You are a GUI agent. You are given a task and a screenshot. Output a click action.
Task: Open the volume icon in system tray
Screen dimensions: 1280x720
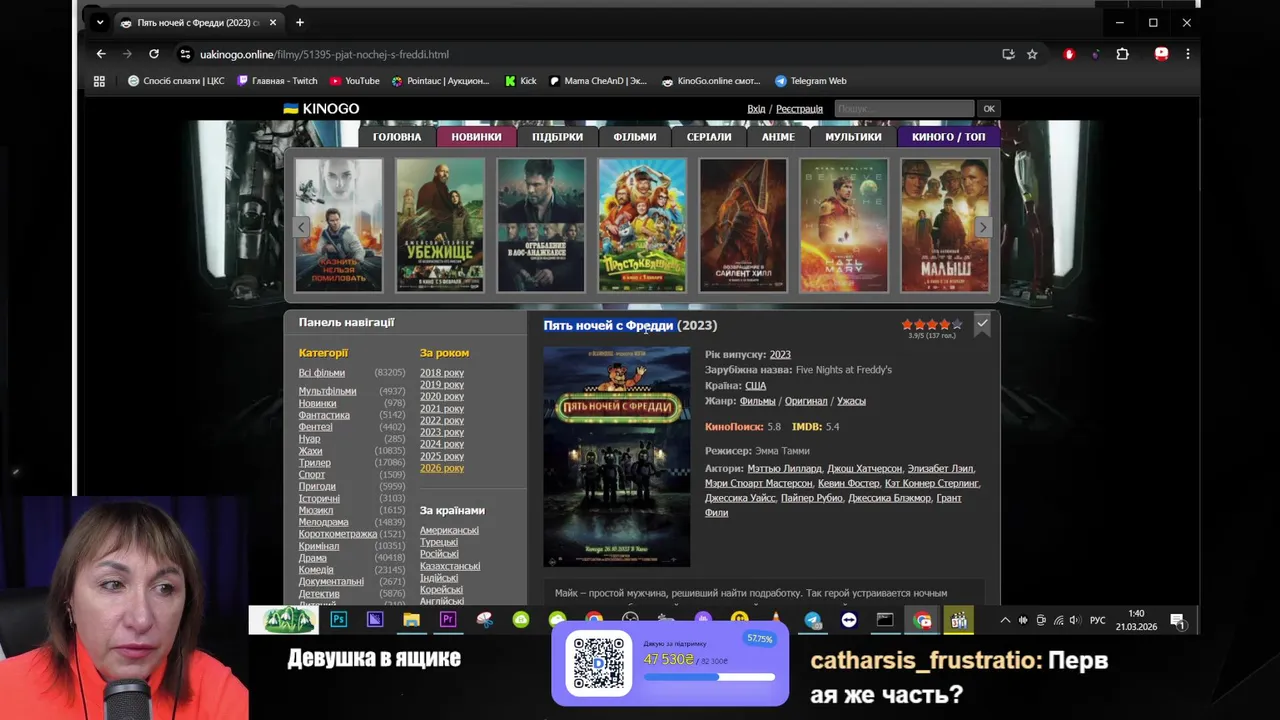tap(1075, 620)
